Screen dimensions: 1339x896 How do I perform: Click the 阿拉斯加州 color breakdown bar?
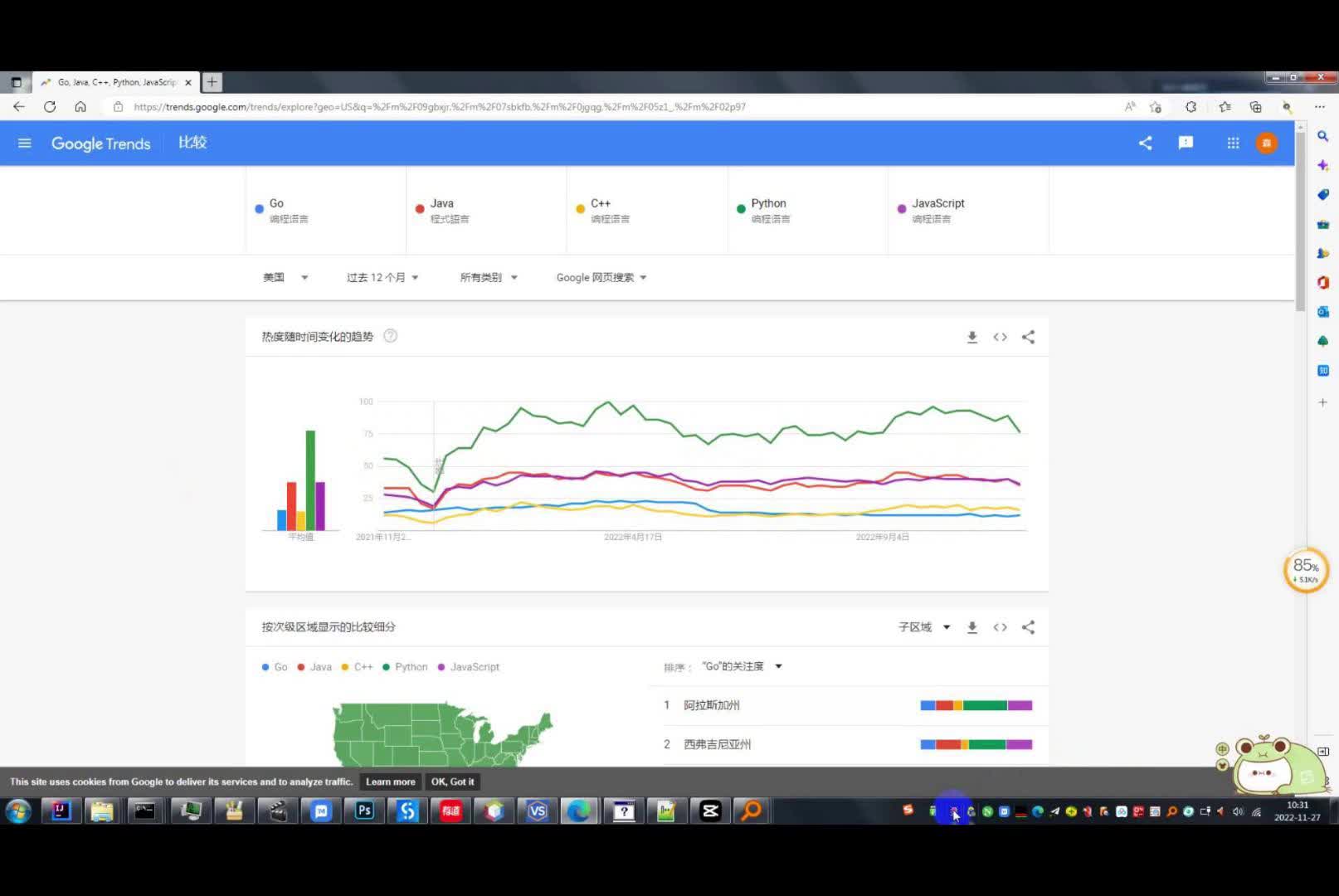(x=976, y=705)
